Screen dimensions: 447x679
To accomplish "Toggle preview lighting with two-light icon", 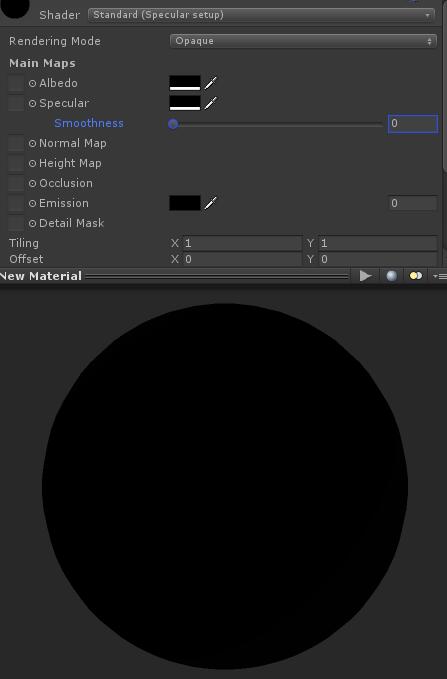I will click(415, 276).
